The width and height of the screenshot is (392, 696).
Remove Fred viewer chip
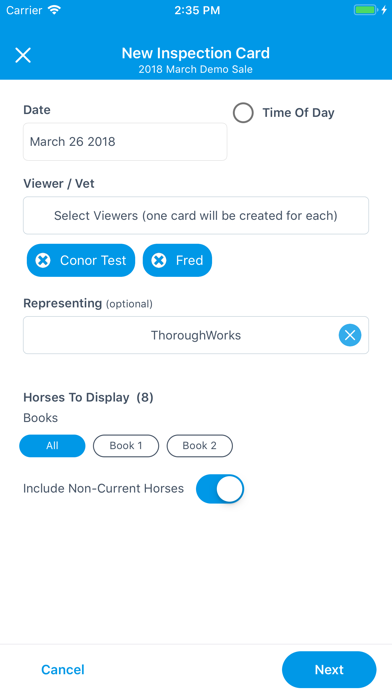coord(159,261)
